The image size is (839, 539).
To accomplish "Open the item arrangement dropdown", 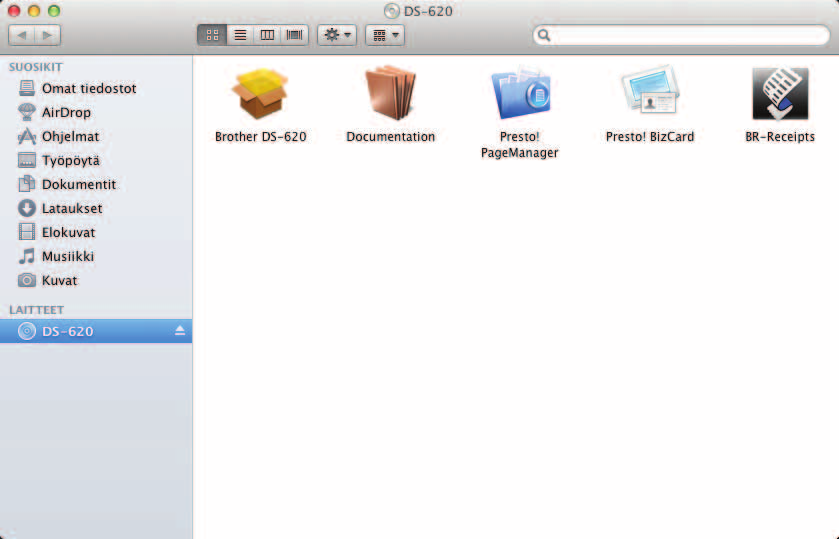I will [385, 35].
